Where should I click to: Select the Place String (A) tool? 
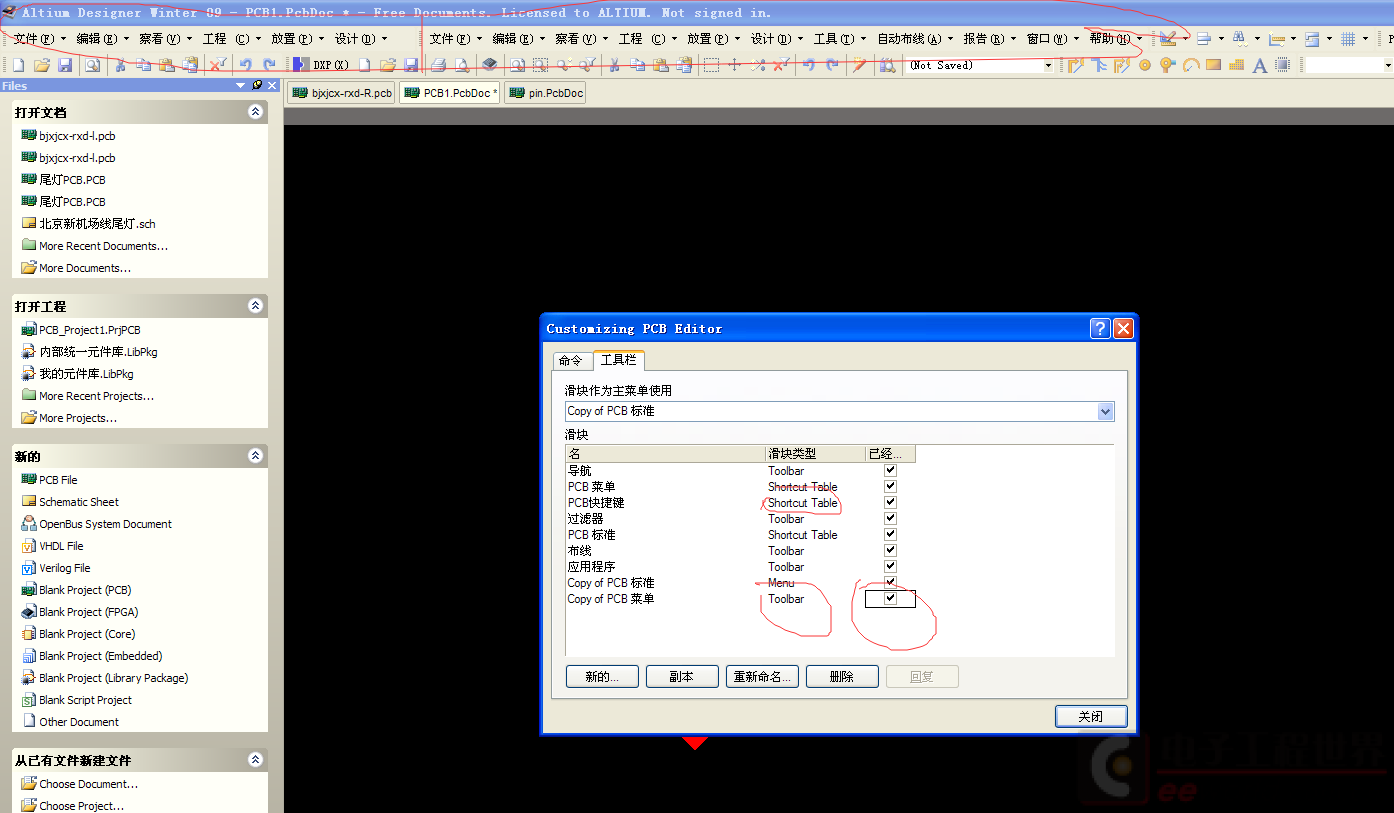1260,65
